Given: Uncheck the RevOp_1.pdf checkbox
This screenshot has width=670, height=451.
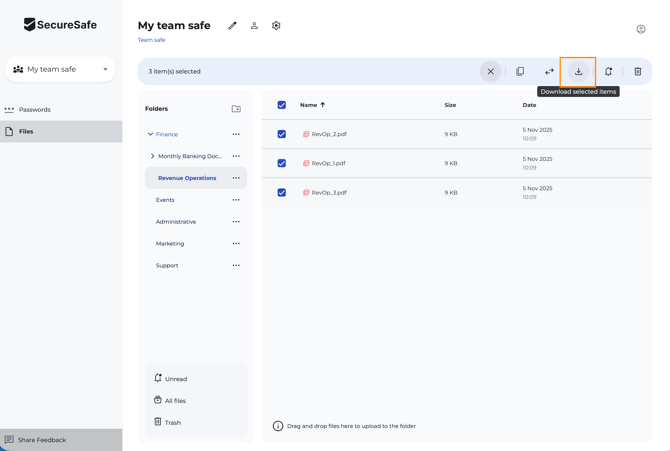Looking at the screenshot, I should [x=282, y=163].
